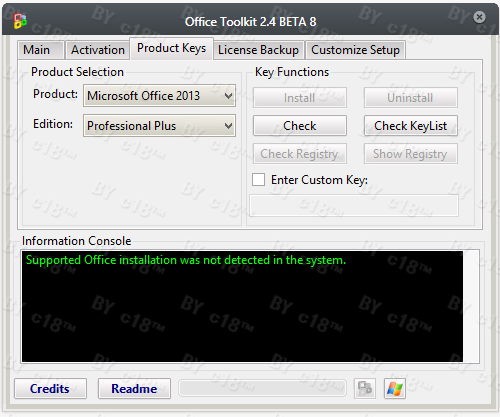This screenshot has height=417, width=500.
Task: Close the Office Toolkit window
Action: (x=479, y=17)
